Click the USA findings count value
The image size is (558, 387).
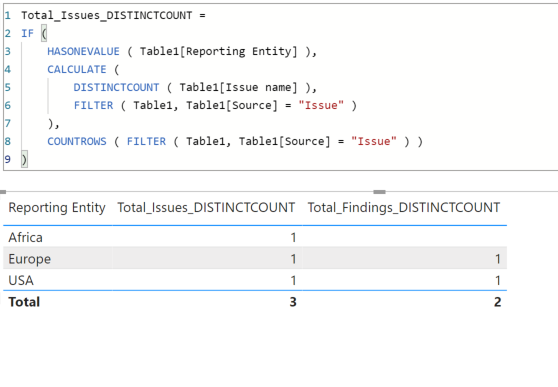click(498, 281)
